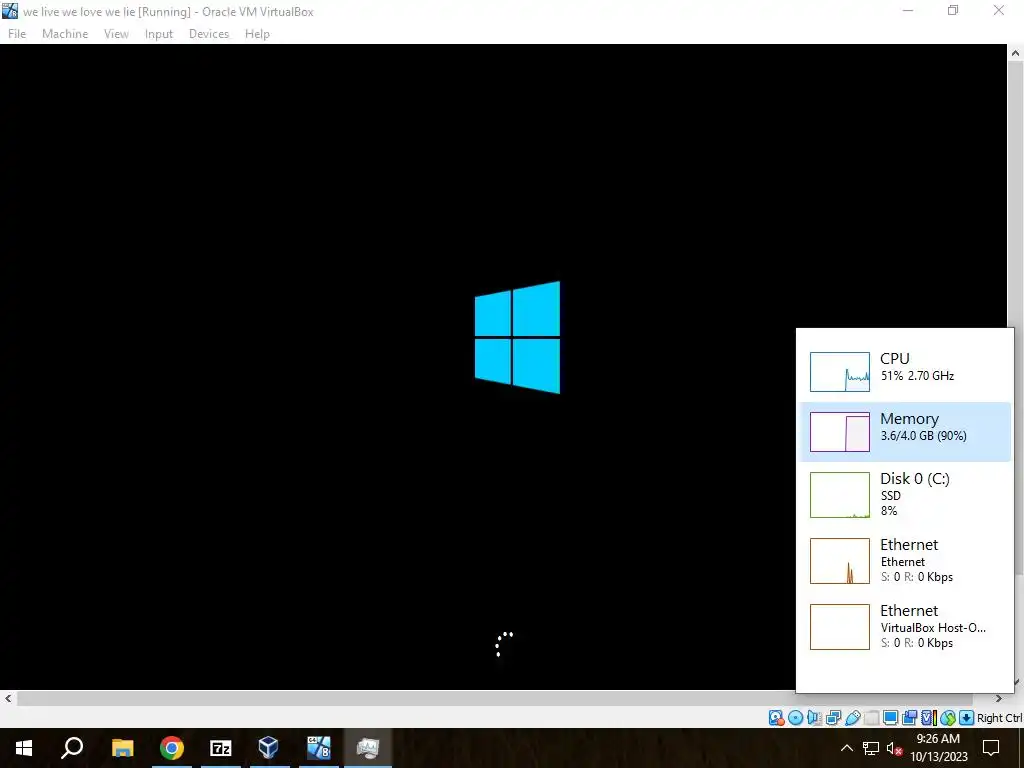
Task: Click the Right Ctrl host key label
Action: 999,718
